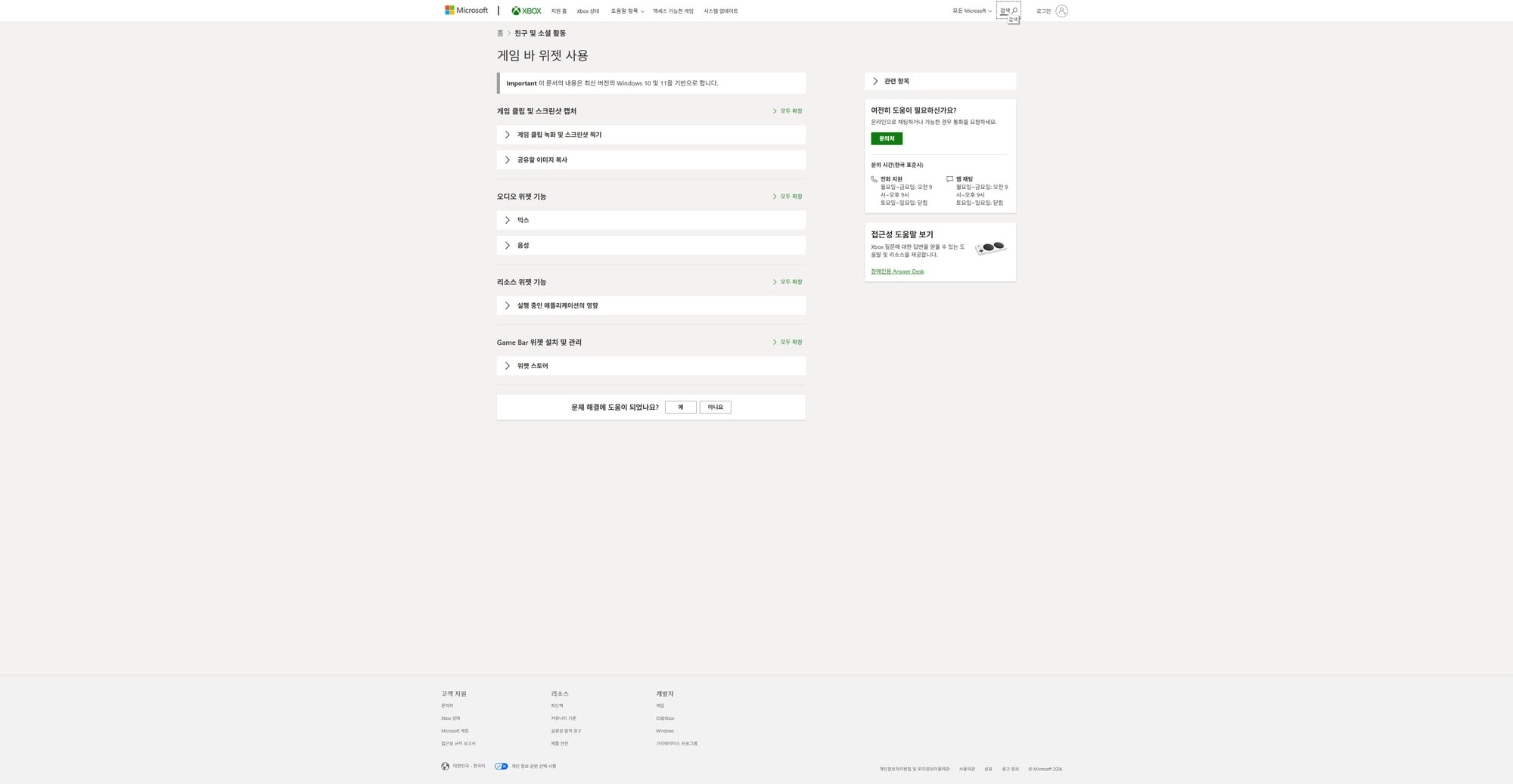Click the green 문의처 button
The height and width of the screenshot is (784, 1513).
click(887, 139)
